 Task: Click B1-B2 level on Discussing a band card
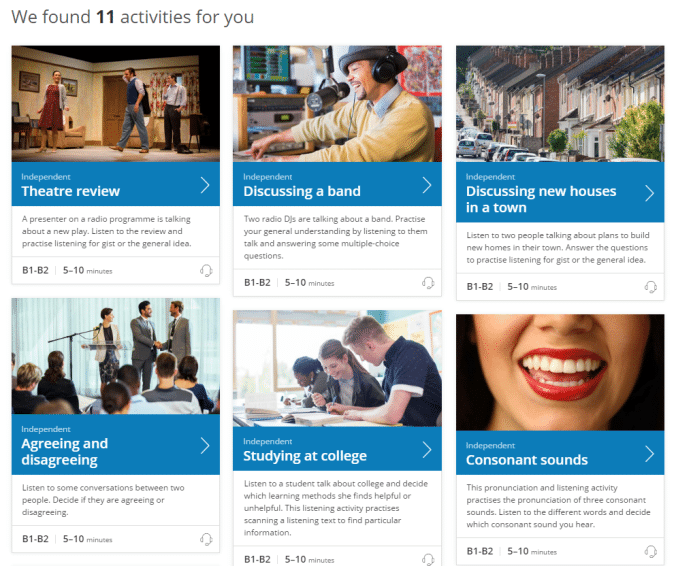[257, 282]
